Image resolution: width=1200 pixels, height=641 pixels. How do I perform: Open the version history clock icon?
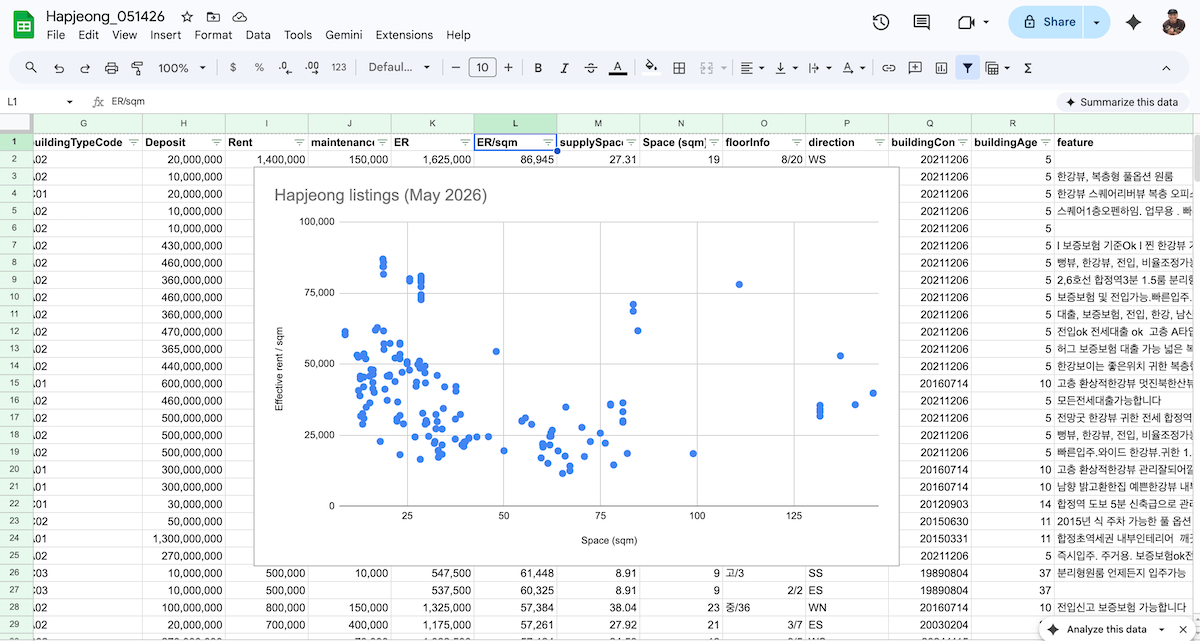(x=881, y=22)
